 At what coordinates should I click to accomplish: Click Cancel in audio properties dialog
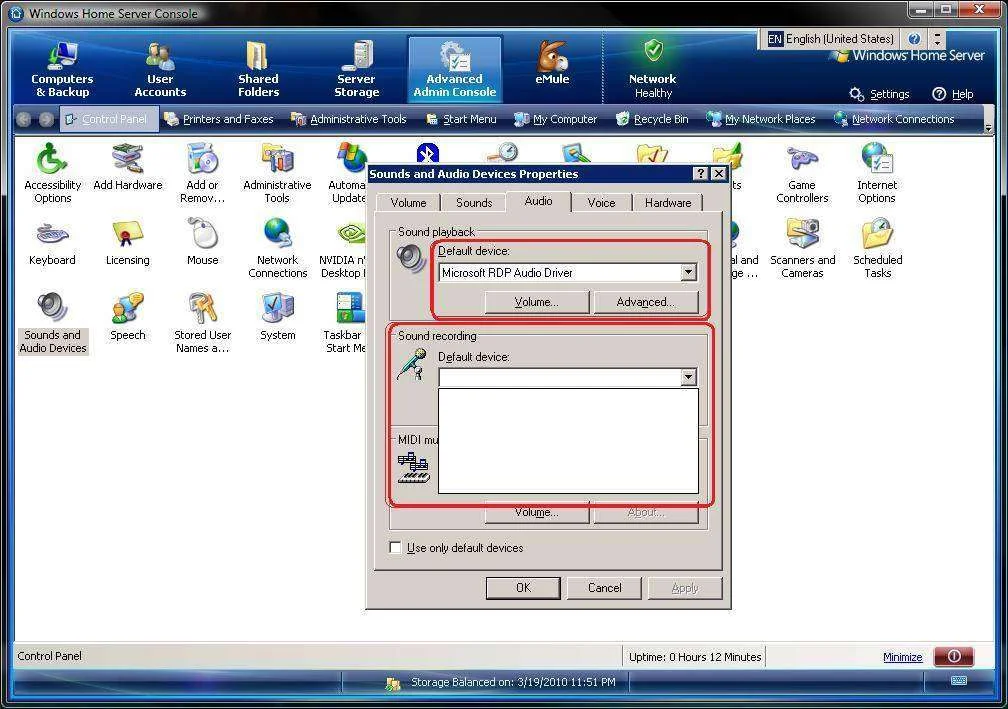click(x=604, y=588)
